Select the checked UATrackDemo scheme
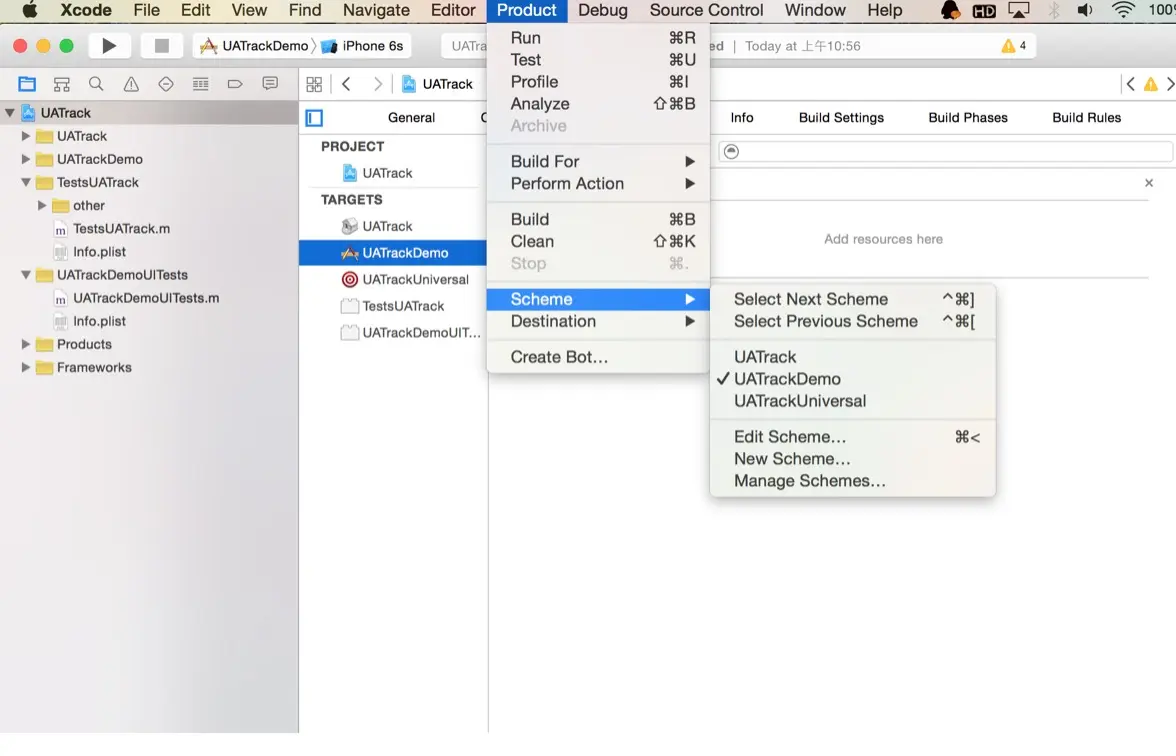The height and width of the screenshot is (756, 1176). pos(853,380)
